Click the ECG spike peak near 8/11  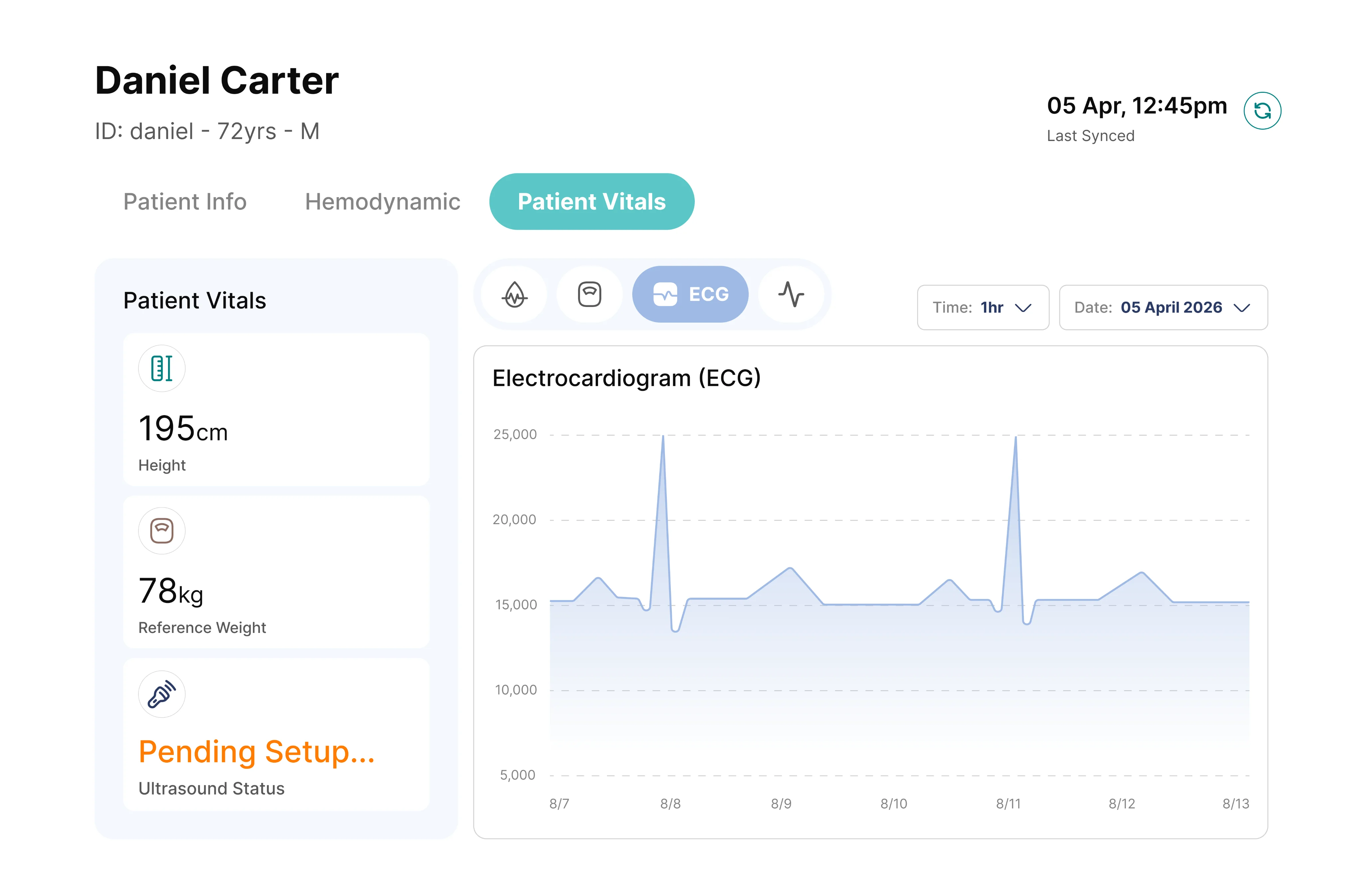click(1016, 438)
